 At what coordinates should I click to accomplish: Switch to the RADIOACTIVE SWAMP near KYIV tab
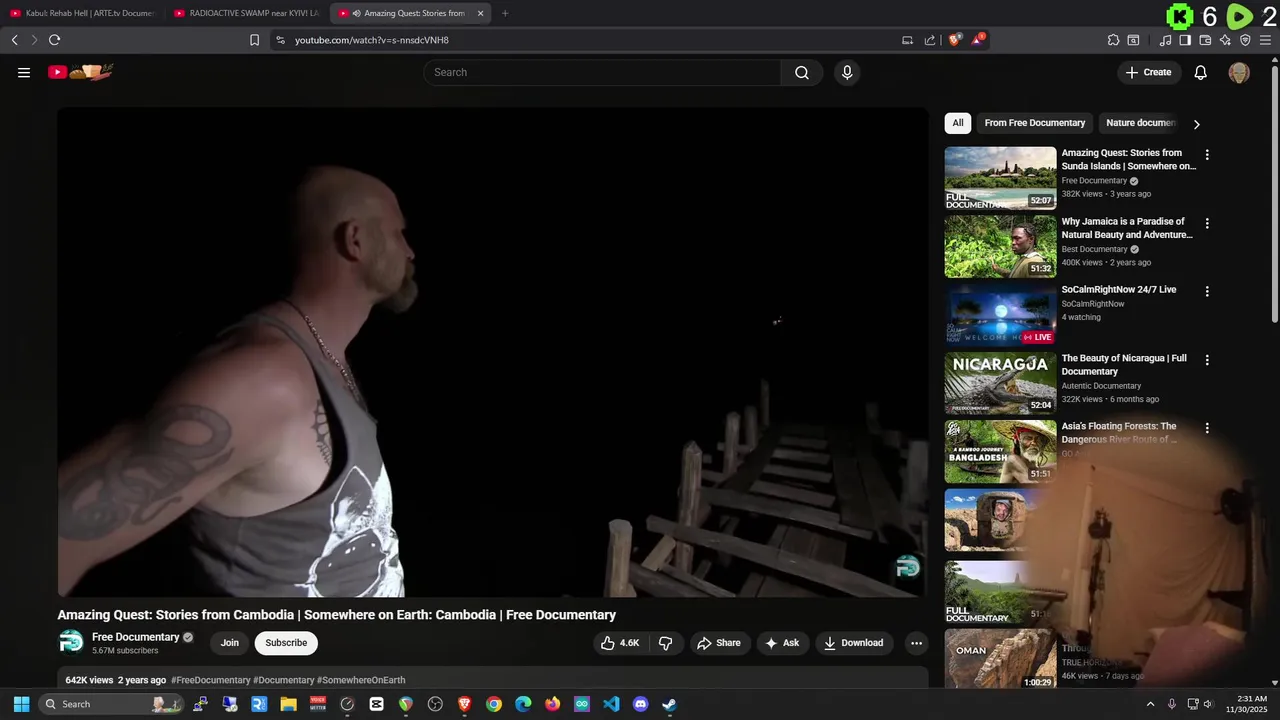(245, 13)
